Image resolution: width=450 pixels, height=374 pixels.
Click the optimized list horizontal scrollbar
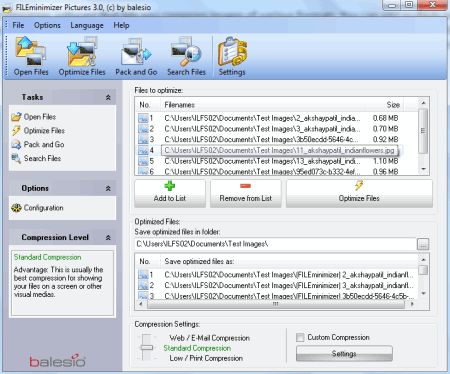click(276, 304)
